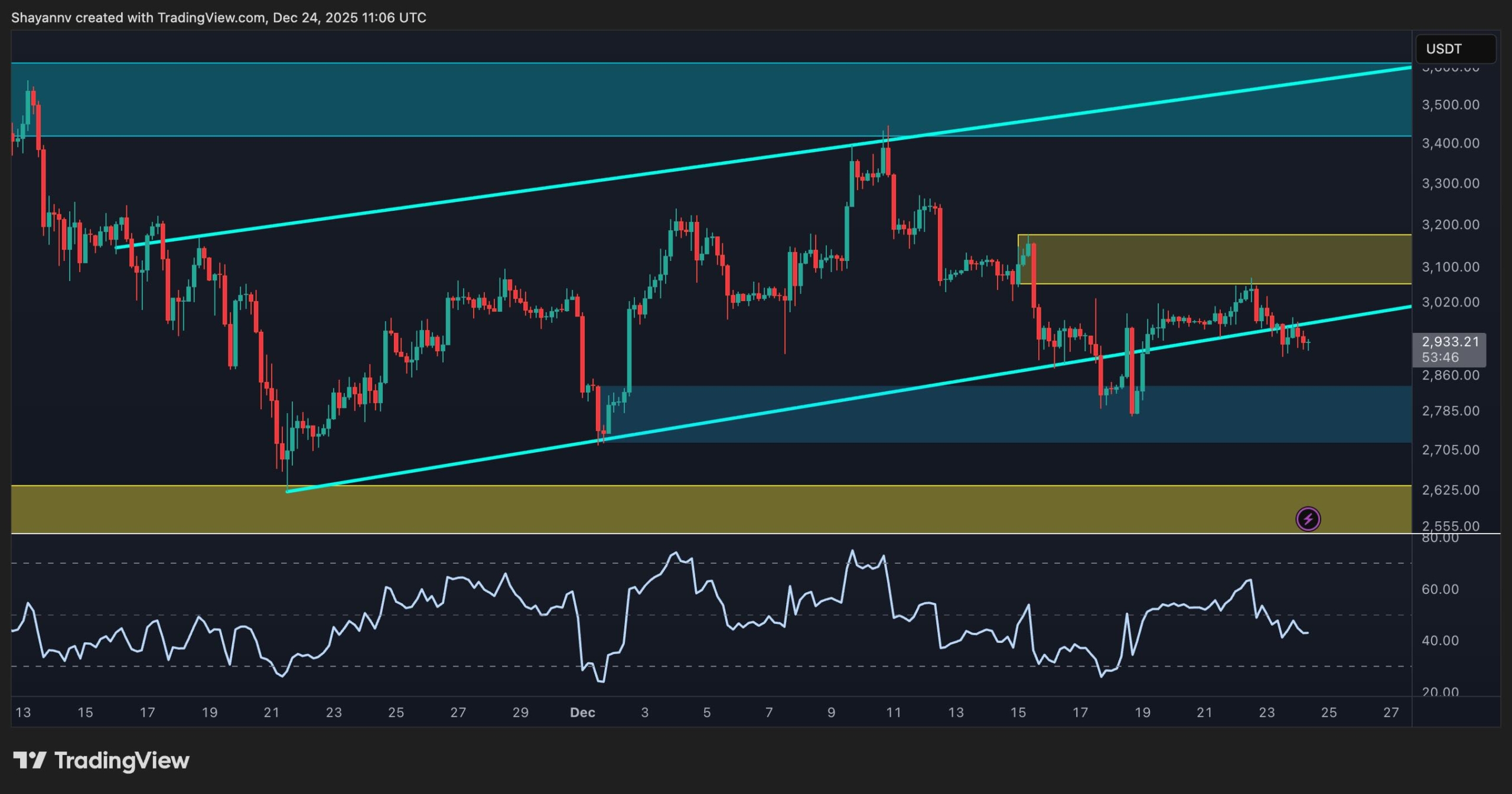Click the Dec label on the time axis

[582, 713]
